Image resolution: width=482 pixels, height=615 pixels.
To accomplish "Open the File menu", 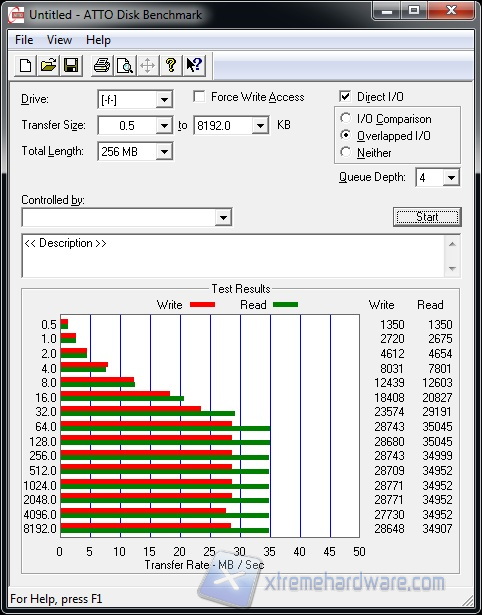I will pyautogui.click(x=24, y=40).
